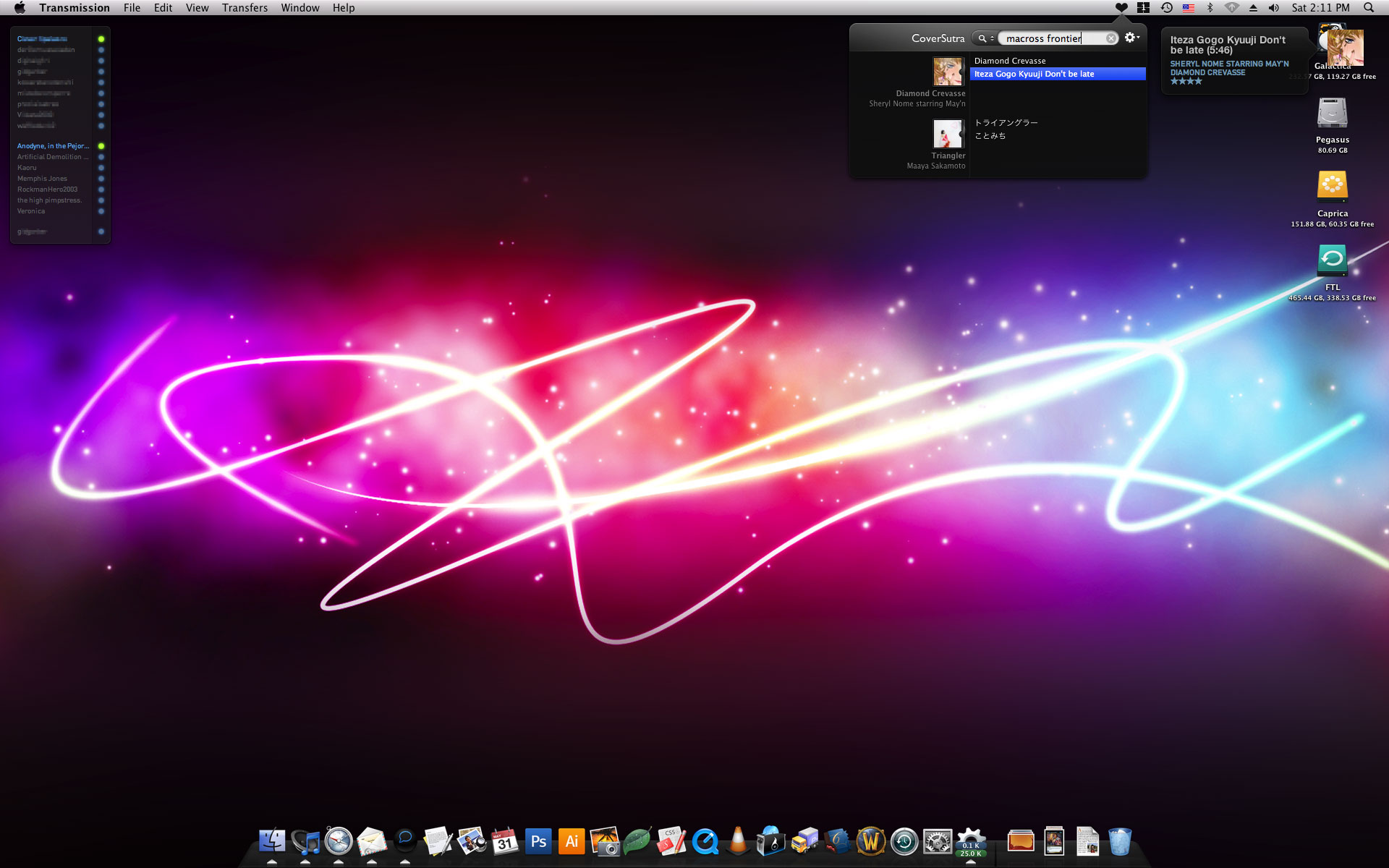Launch Illustrator from the Dock
Image resolution: width=1389 pixels, height=868 pixels.
coord(572,841)
